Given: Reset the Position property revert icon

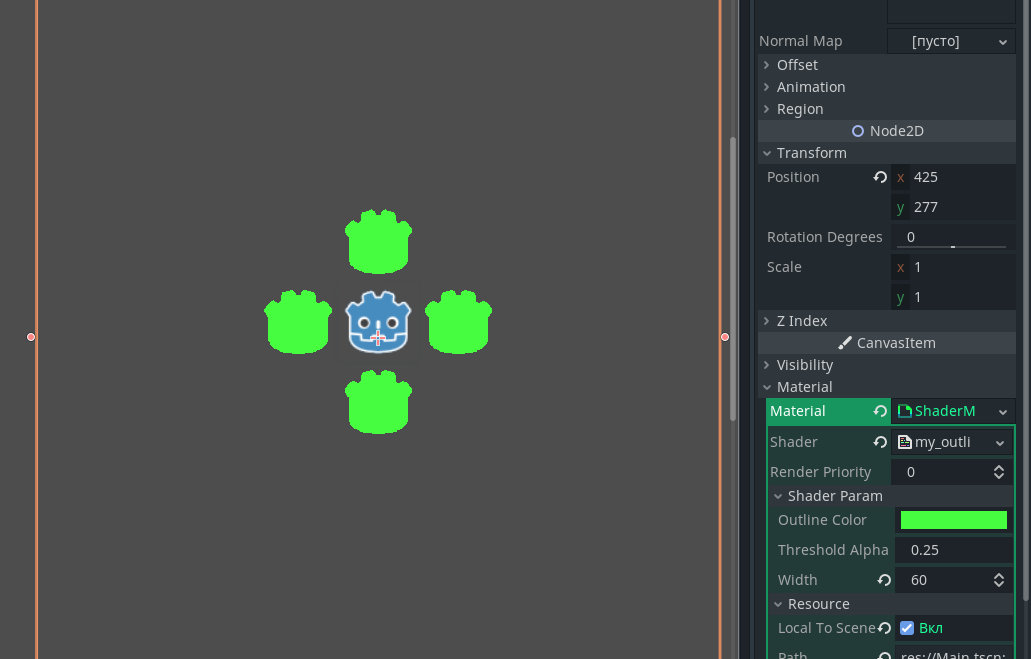Looking at the screenshot, I should click(880, 177).
